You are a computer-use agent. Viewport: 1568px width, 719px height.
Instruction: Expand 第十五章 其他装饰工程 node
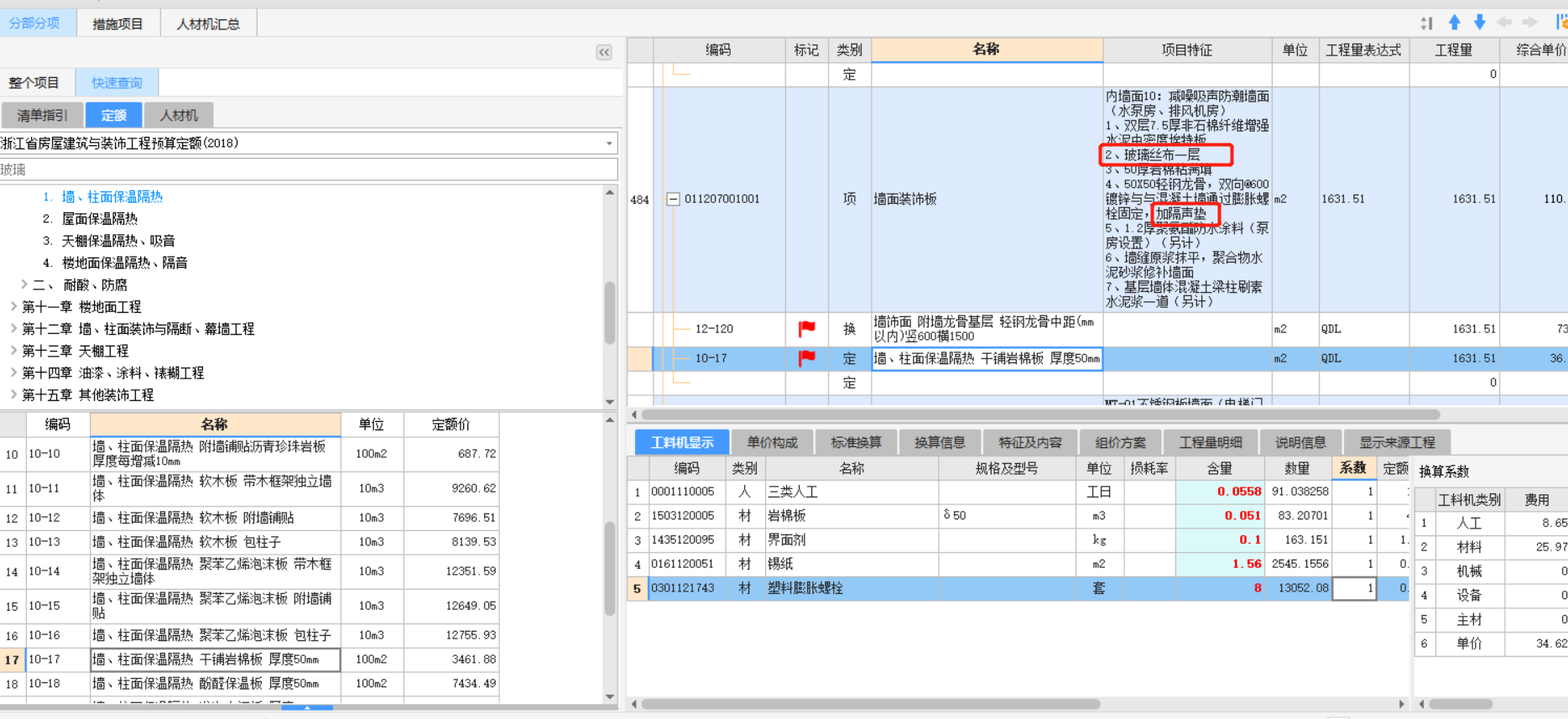coord(13,393)
